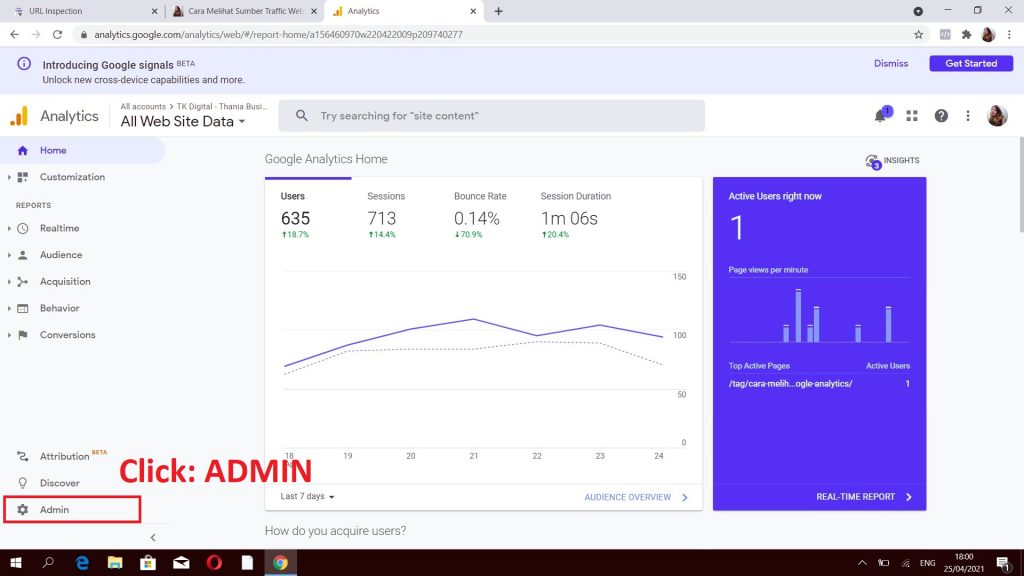Open the Help question mark icon
The image size is (1024, 576).
pos(941,116)
